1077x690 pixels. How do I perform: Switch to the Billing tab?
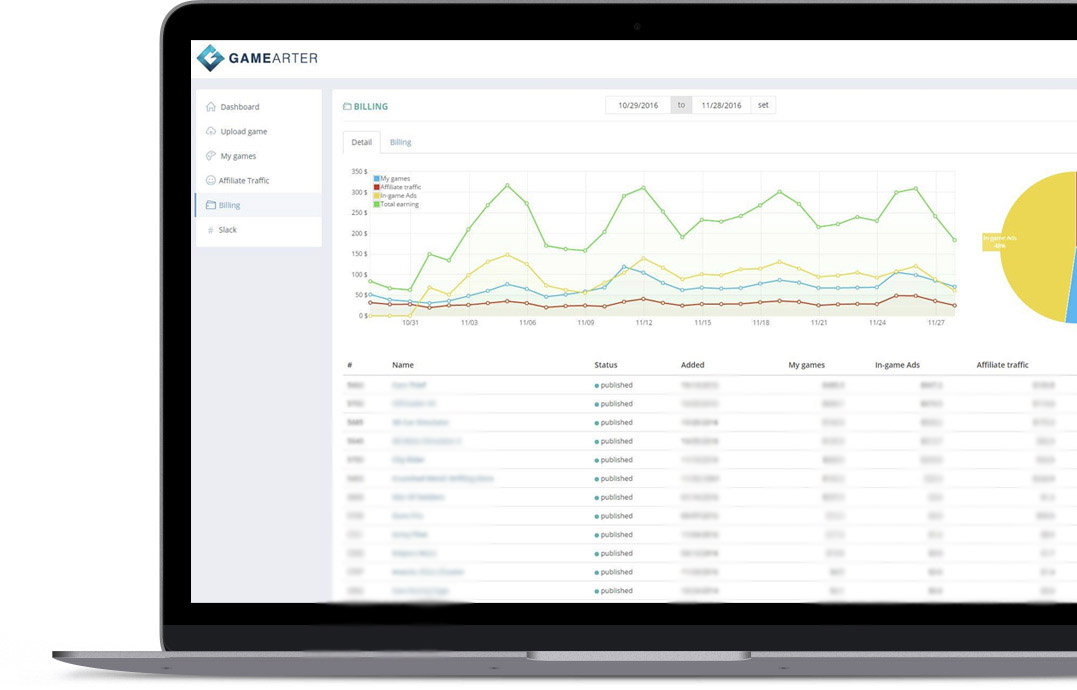(x=400, y=142)
